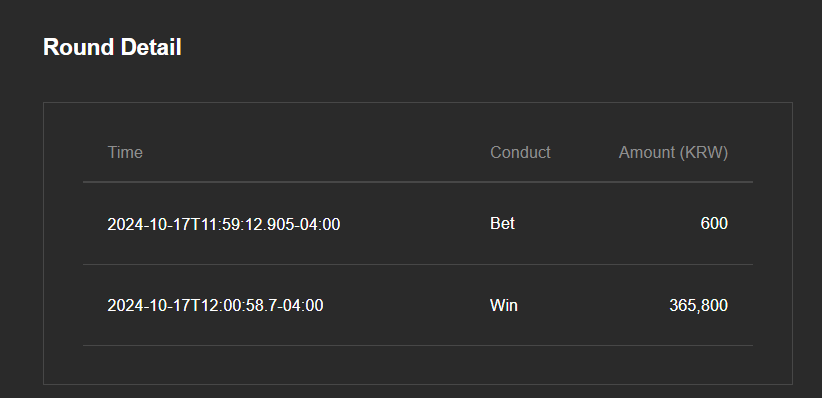The width and height of the screenshot is (822, 398).
Task: Click the divider line beneath the Win row
Action: click(418, 345)
